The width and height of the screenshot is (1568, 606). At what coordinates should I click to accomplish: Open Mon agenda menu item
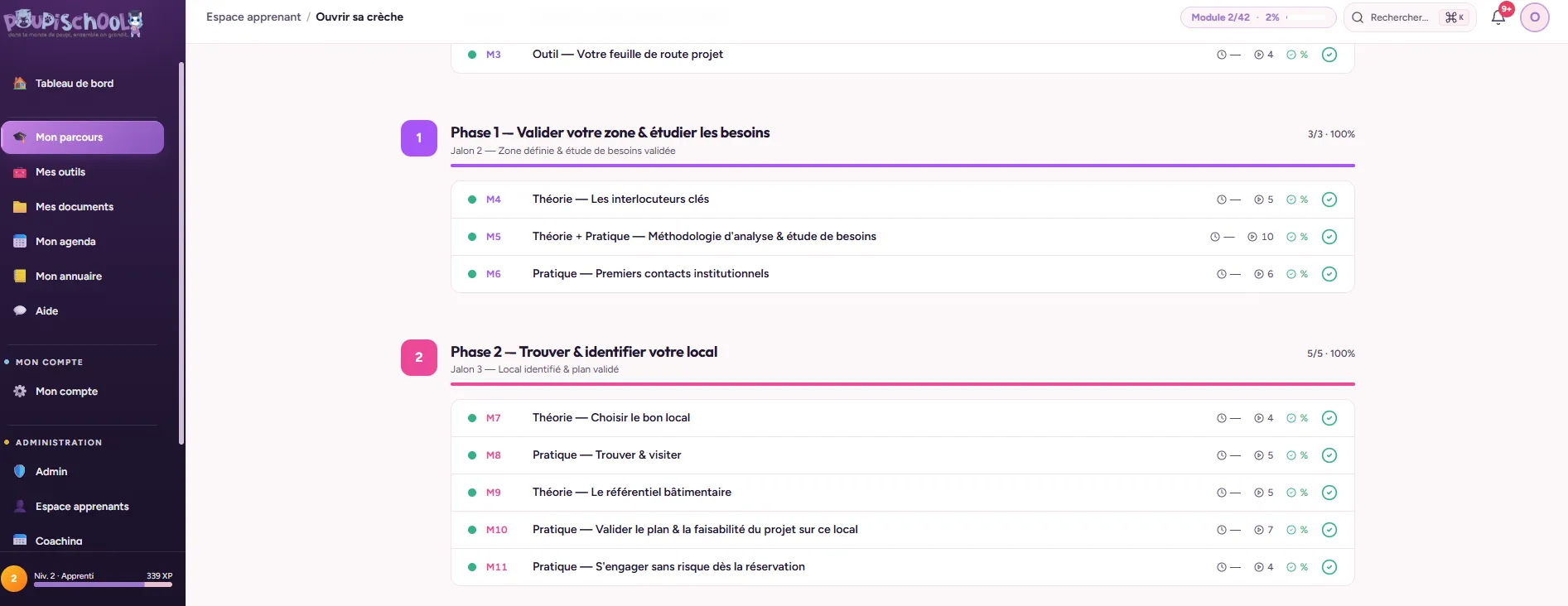tap(83, 242)
